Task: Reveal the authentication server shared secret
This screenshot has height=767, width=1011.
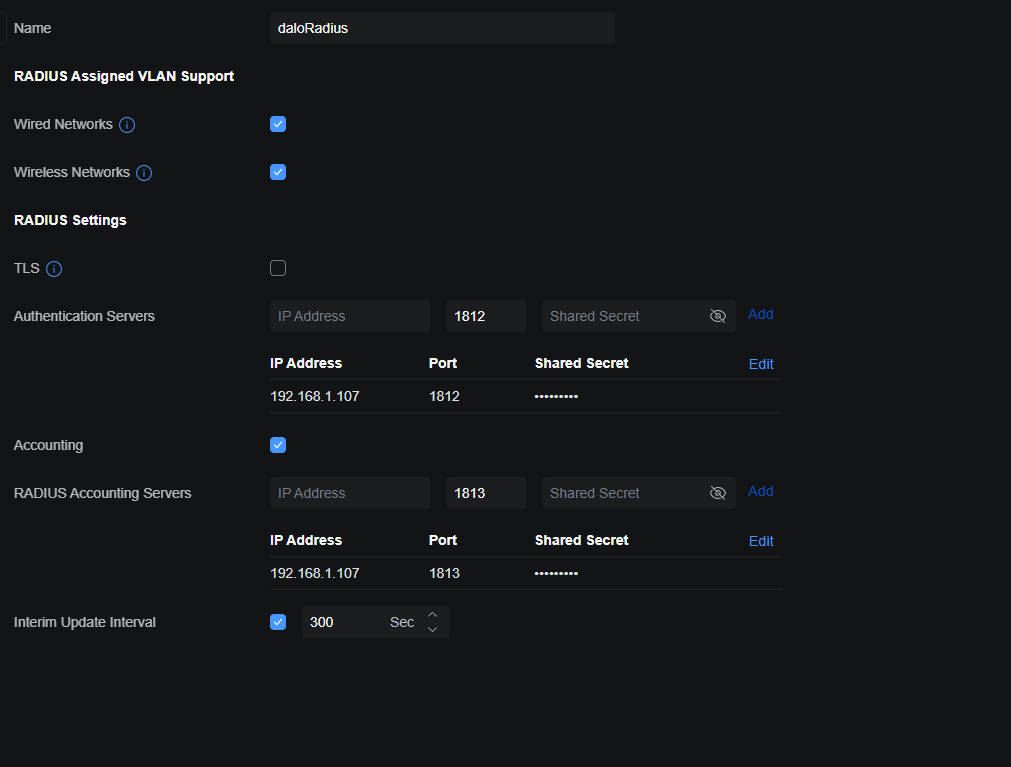Action: coord(717,316)
